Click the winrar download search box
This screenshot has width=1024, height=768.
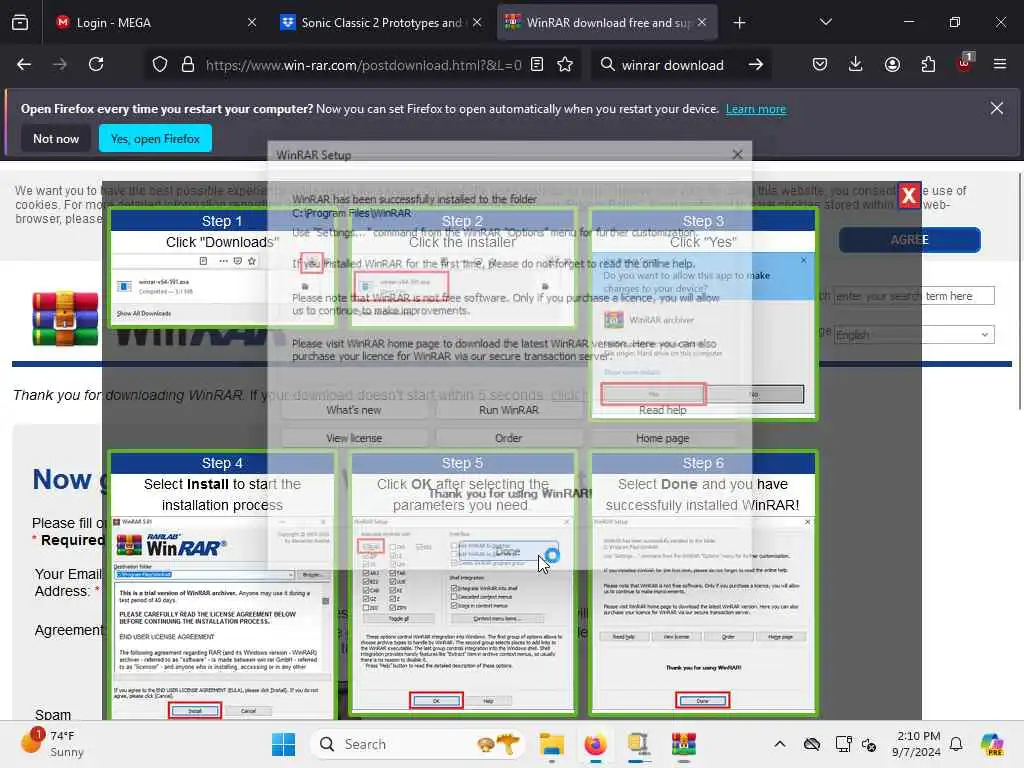coord(673,65)
